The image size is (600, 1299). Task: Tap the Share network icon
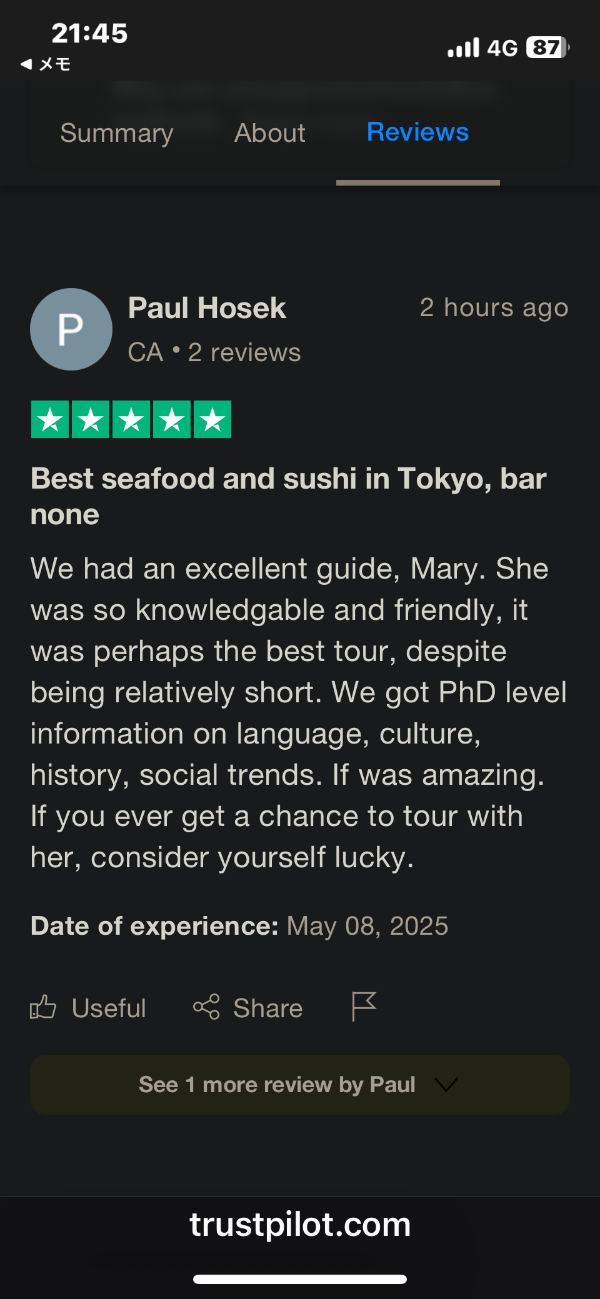206,1007
